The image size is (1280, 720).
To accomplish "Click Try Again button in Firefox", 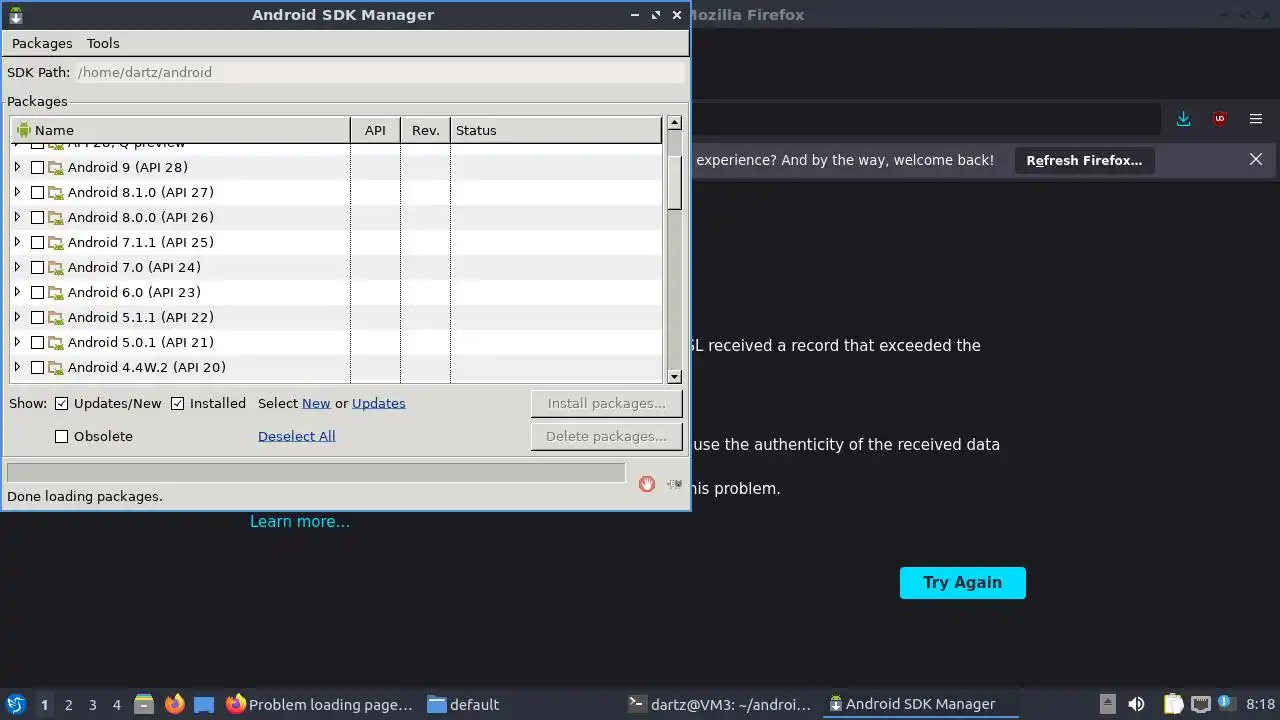I will click(x=962, y=582).
